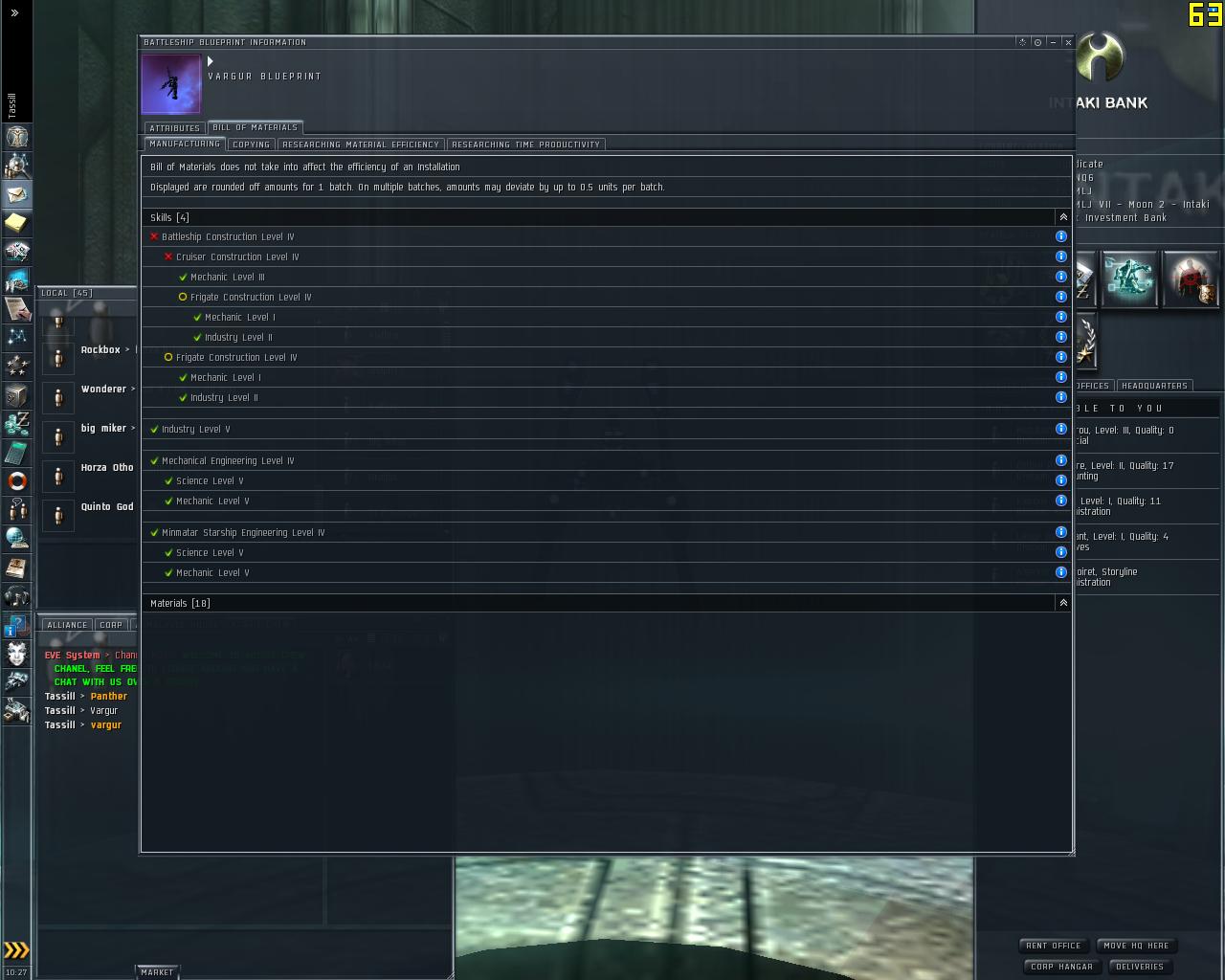Open the Manufacturing sub-tab
This screenshot has width=1225, height=980.
185,144
